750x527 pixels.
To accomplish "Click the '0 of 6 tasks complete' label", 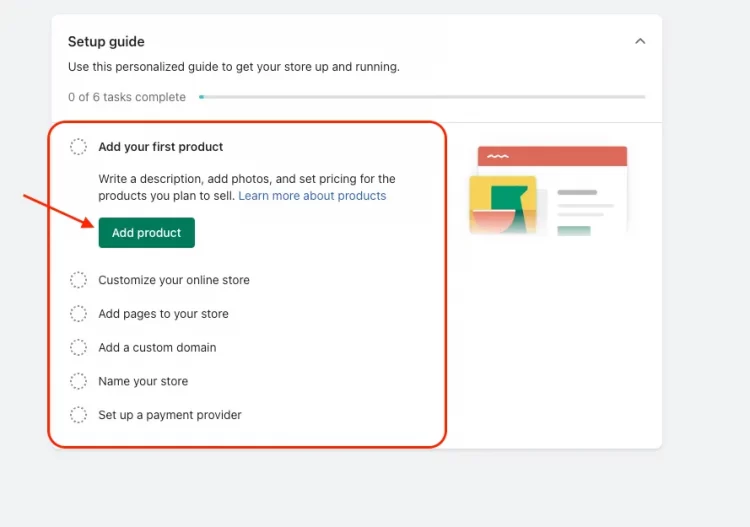I will (127, 97).
